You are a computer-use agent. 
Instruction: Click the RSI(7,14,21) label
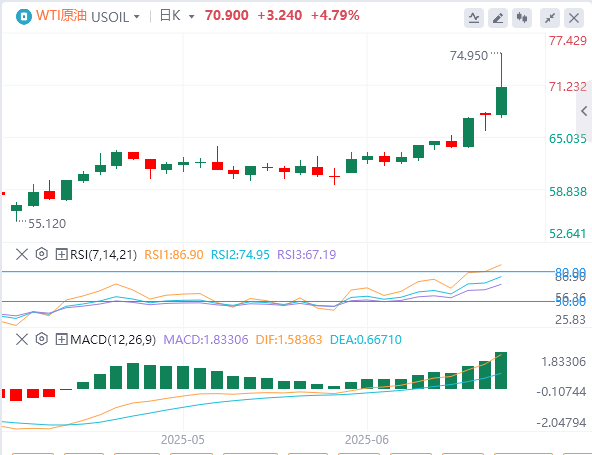pyautogui.click(x=103, y=254)
